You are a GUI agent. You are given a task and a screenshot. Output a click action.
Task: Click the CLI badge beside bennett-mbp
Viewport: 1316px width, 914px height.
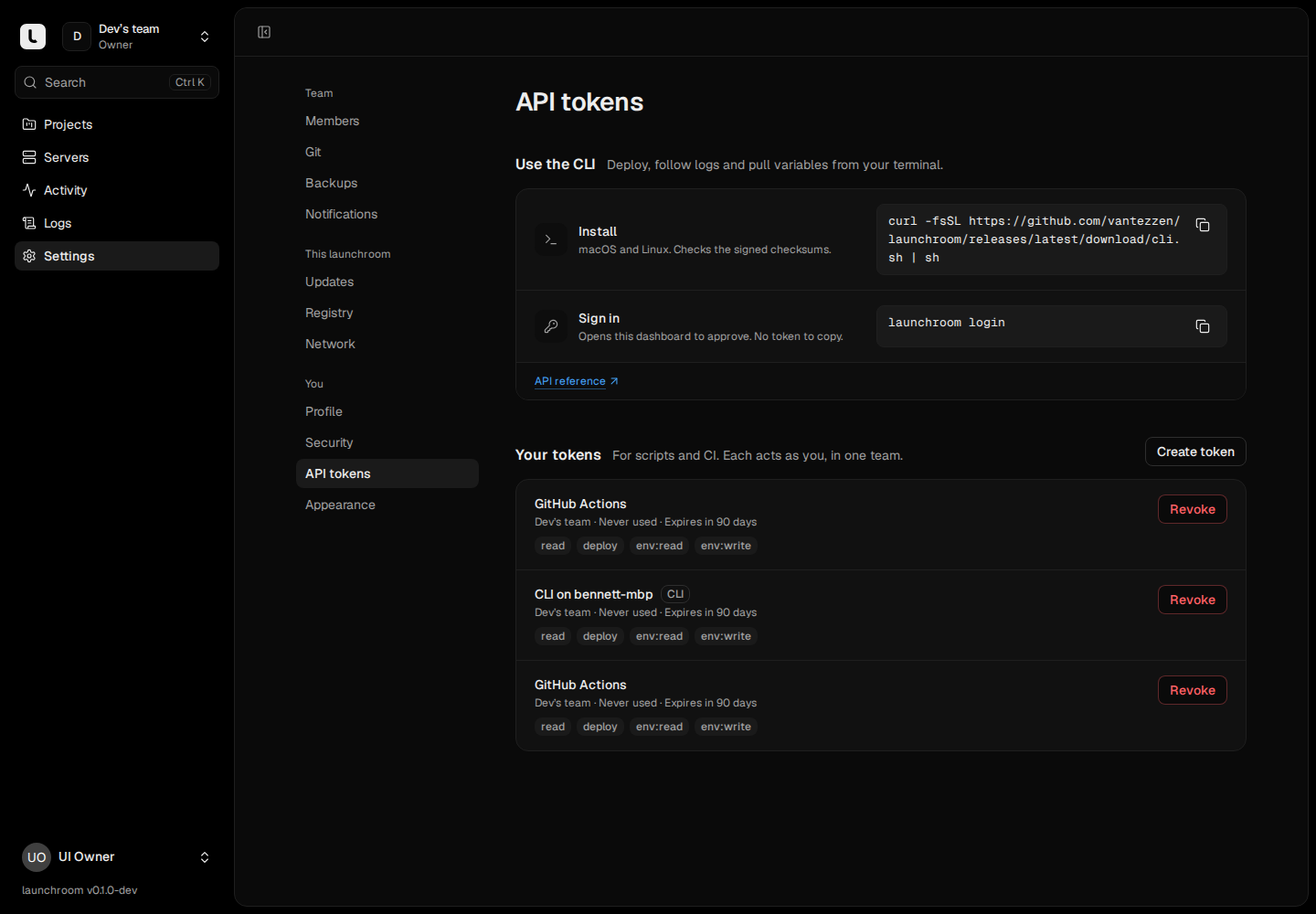pyautogui.click(x=675, y=594)
